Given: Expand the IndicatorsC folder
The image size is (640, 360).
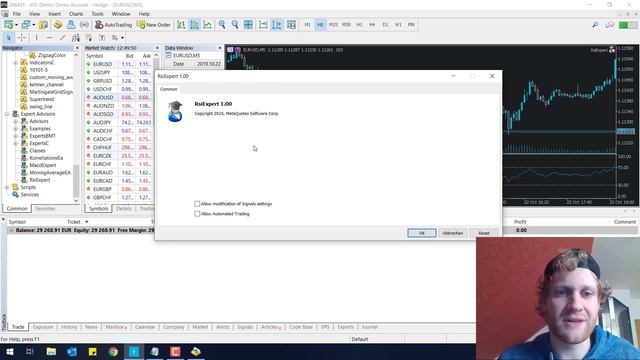Looking at the screenshot, I should [16, 63].
